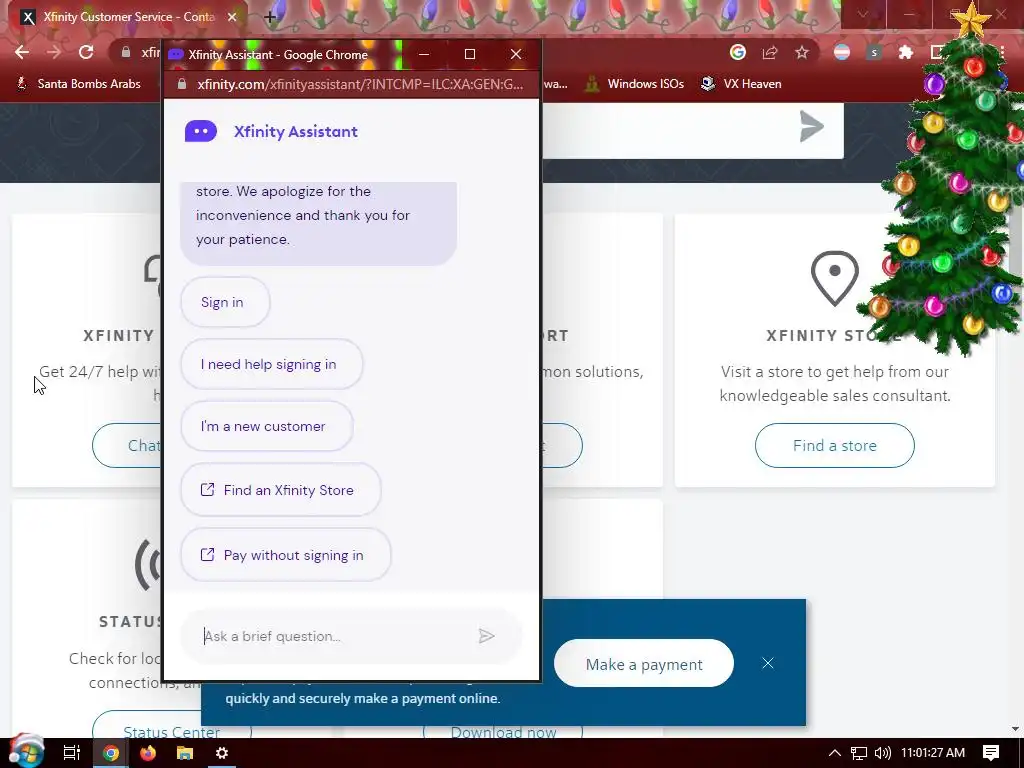
Task: Open Firefox from the taskbar
Action: 148,753
